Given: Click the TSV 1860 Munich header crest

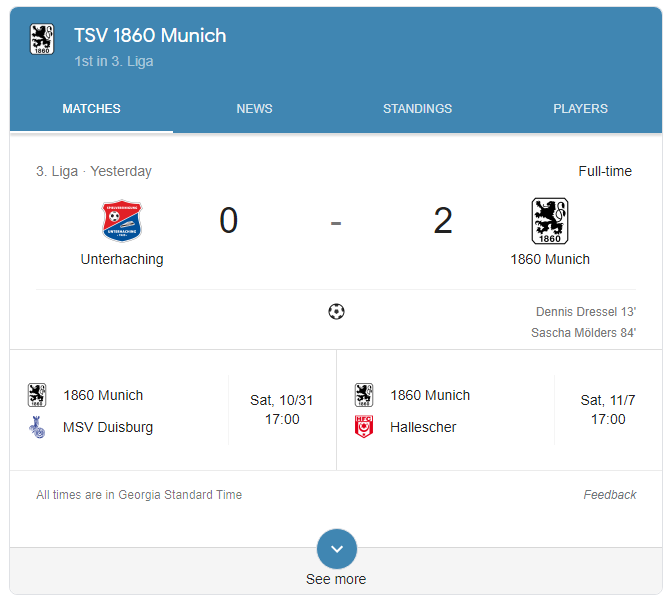Looking at the screenshot, I should pos(42,39).
